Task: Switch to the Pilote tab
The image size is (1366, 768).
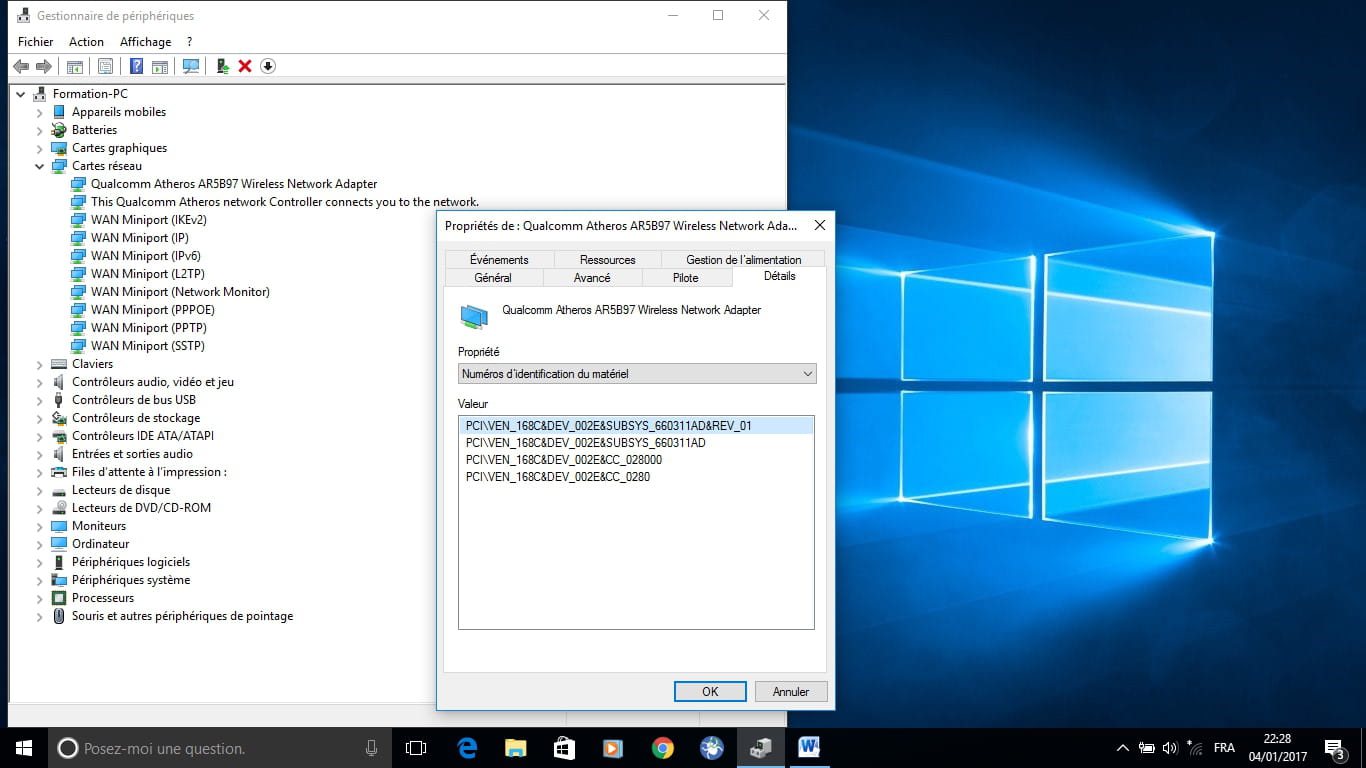Action: click(686, 278)
